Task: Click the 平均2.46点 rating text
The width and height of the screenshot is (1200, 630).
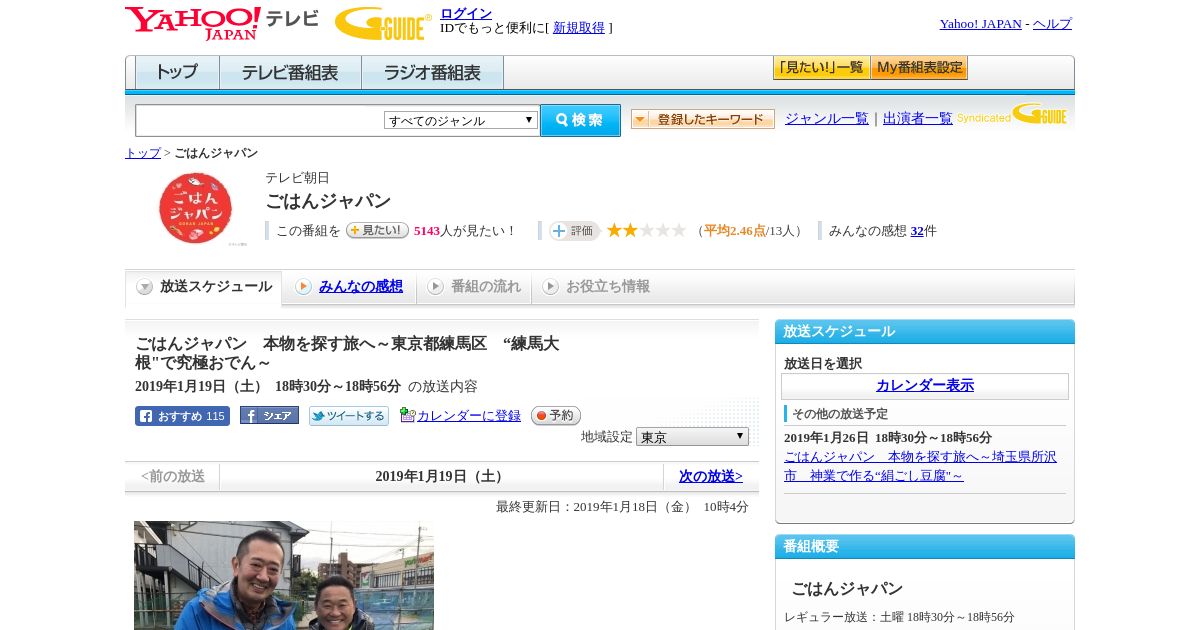Action: point(735,231)
